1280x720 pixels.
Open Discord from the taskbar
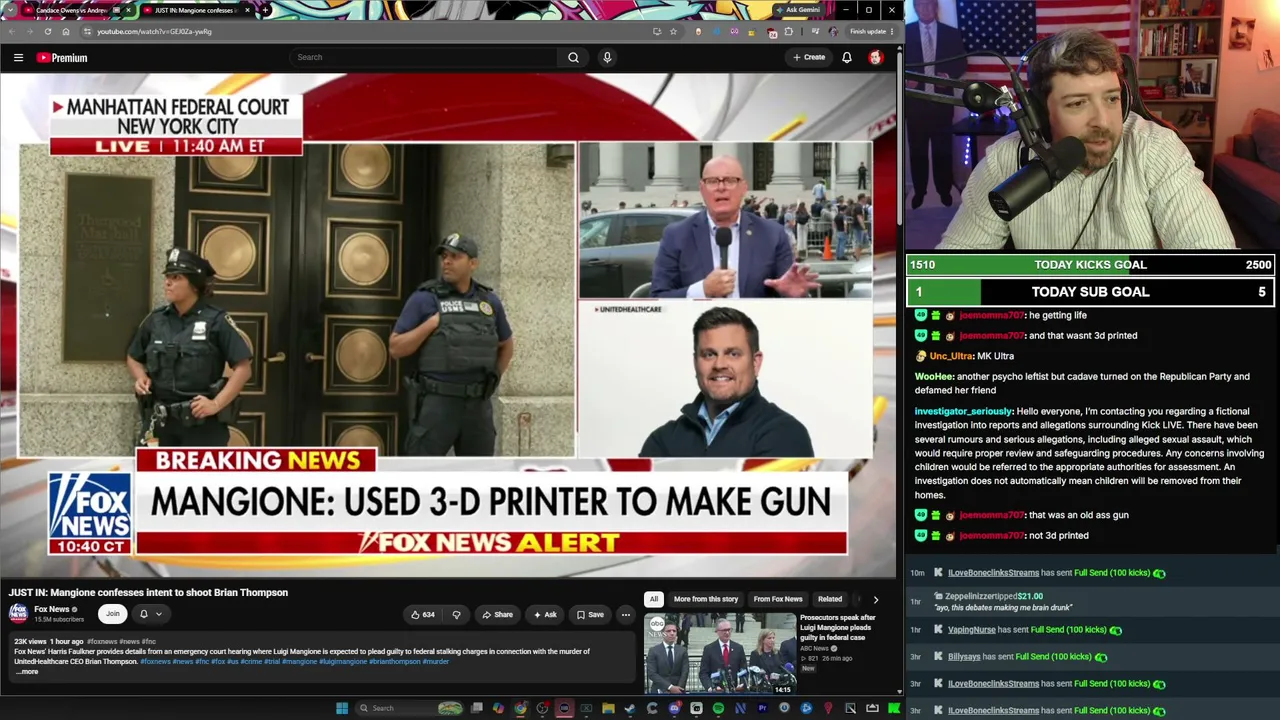675,708
